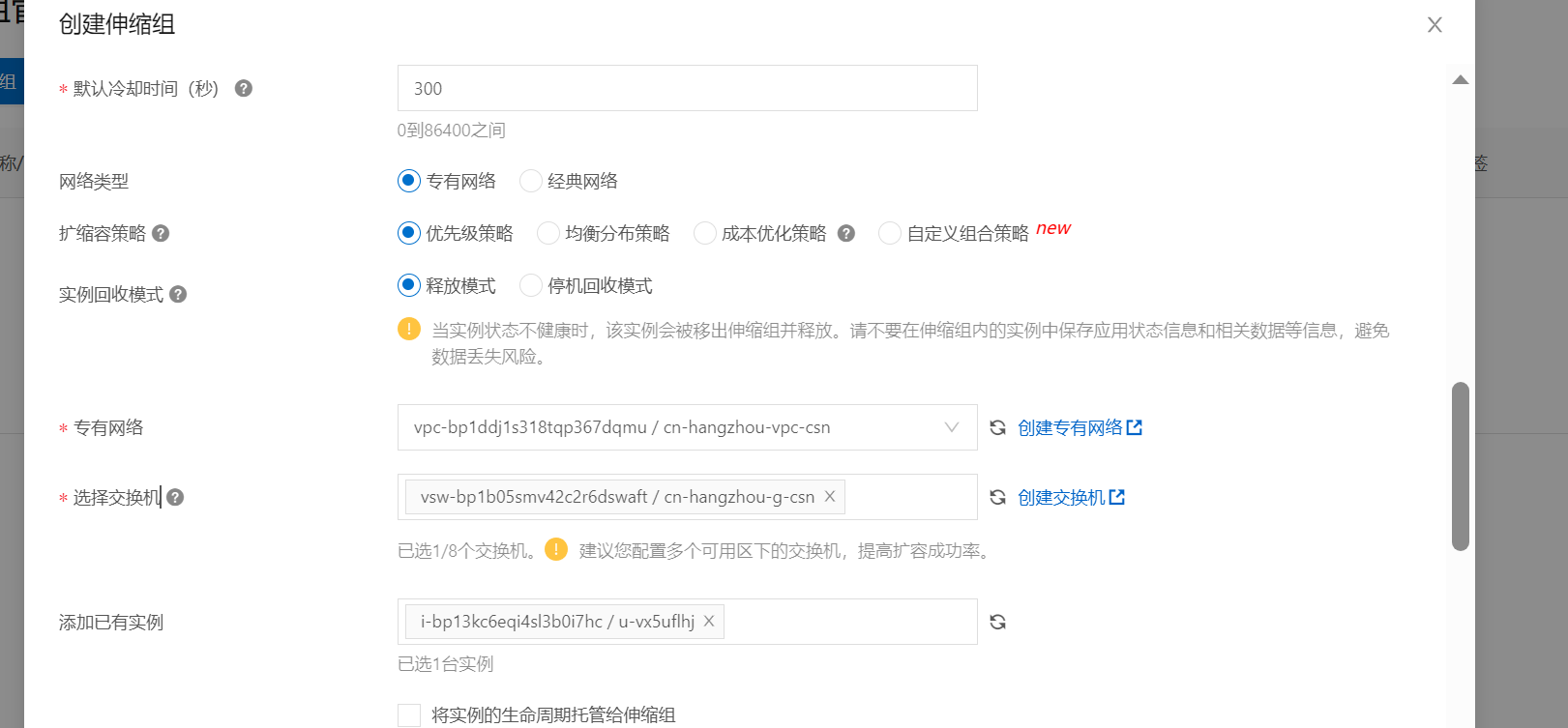Click help icon beside 选择交换机
Screen dimensions: 1568x728
coord(175,497)
